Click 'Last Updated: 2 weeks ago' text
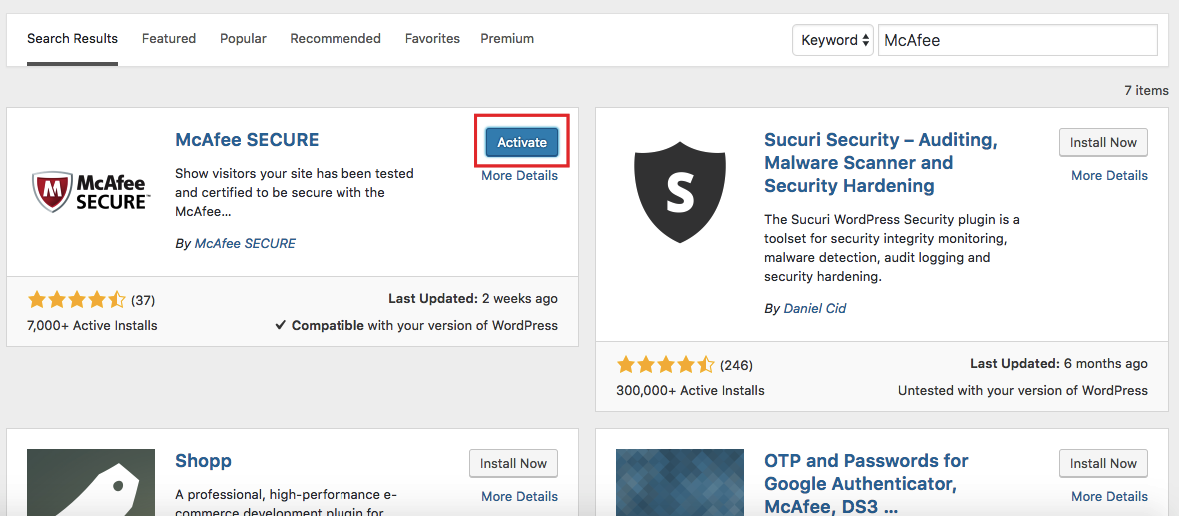Screen dimensions: 1179x516 [x=473, y=299]
